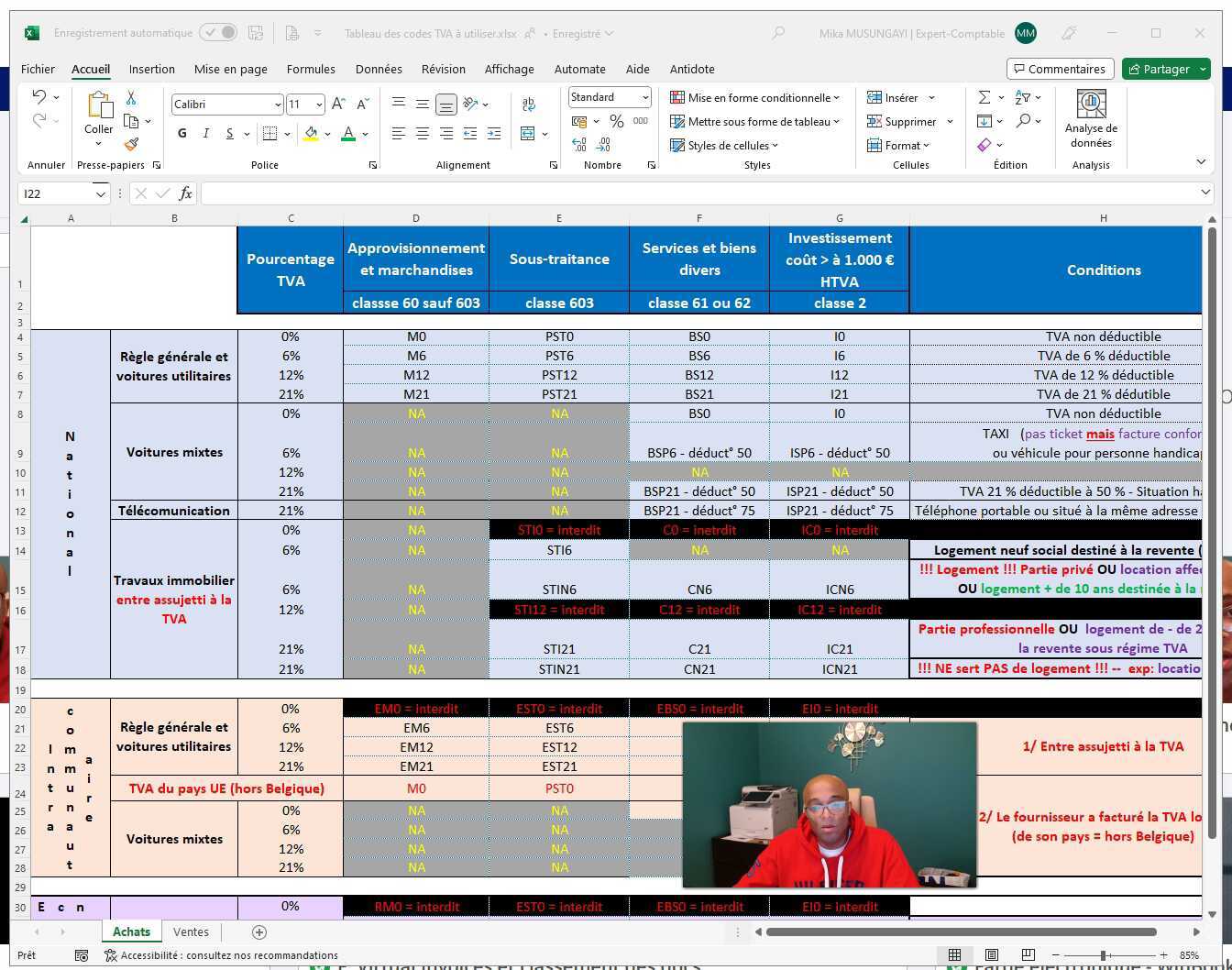Click the AutoSum sigma icon
This screenshot has width=1232, height=970.
click(984, 98)
